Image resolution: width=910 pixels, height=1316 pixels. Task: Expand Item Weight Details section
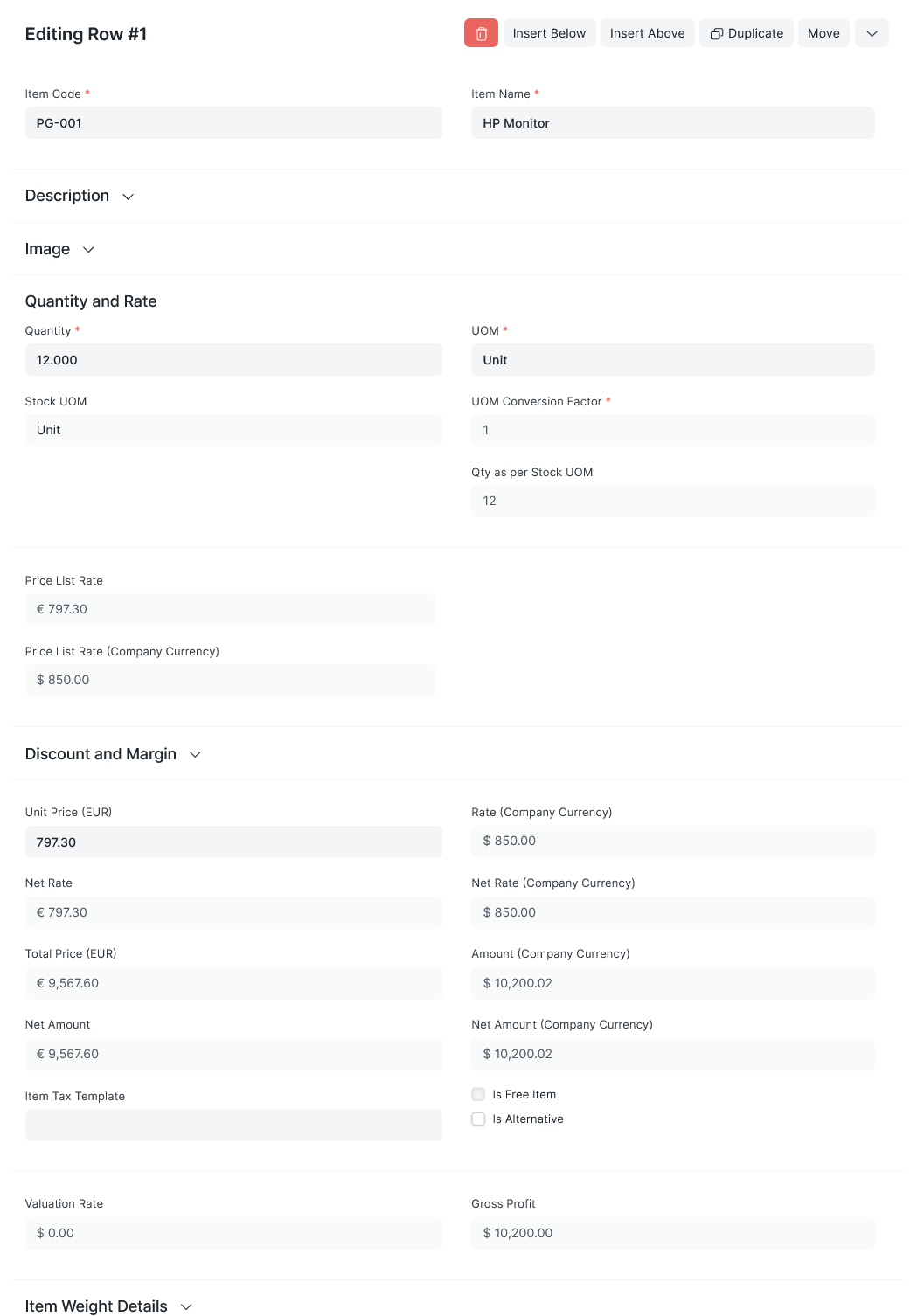click(108, 1306)
